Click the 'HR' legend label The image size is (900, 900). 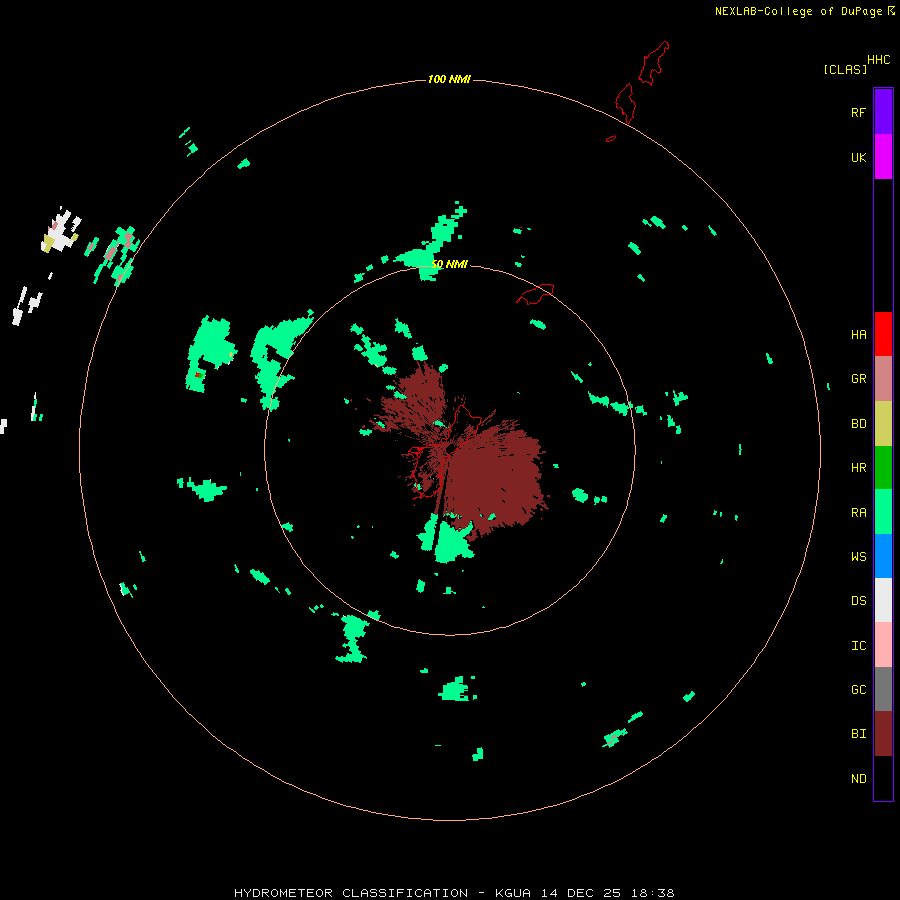(858, 468)
